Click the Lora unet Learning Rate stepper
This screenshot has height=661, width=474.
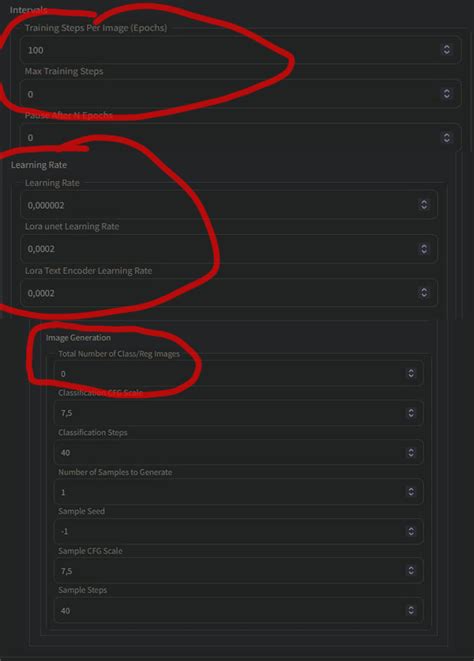(424, 249)
